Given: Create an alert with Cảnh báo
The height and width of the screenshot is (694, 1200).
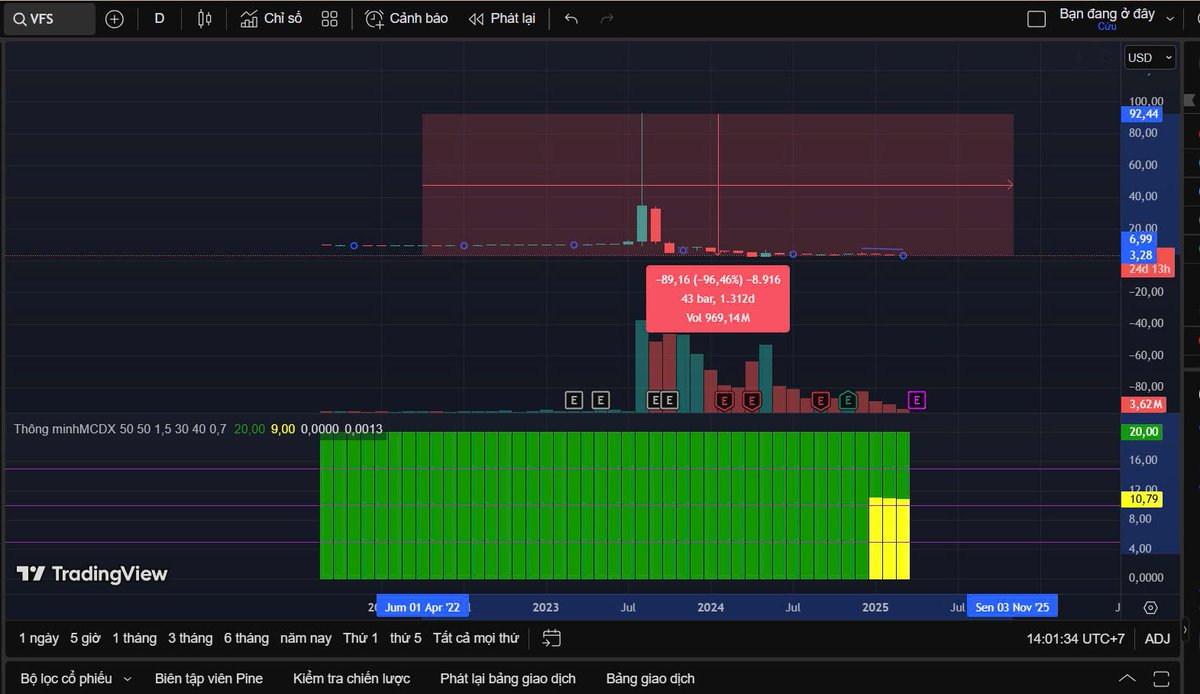Looking at the screenshot, I should click(406, 19).
